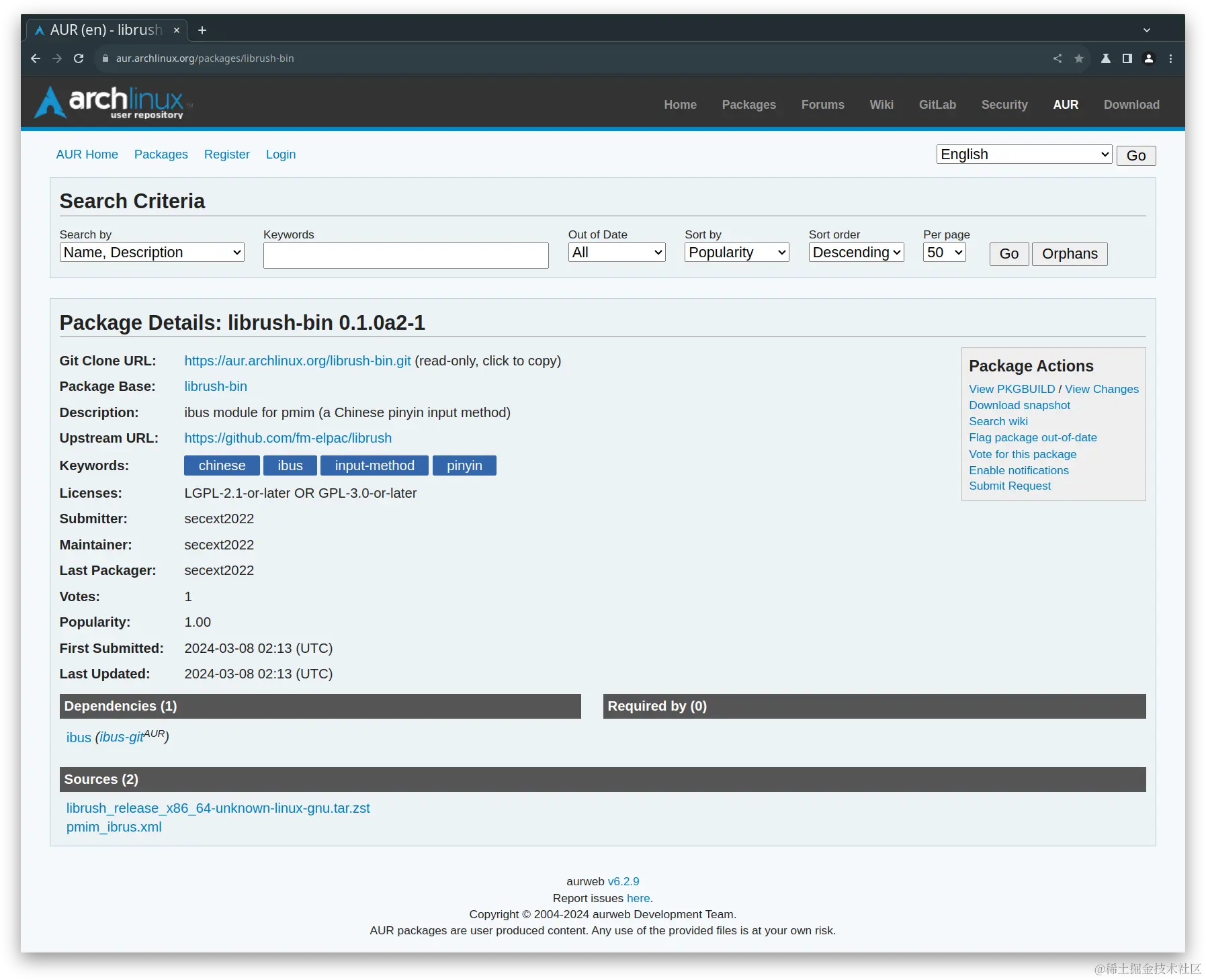
Task: Click Go next to the language selector
Action: coord(1135,156)
